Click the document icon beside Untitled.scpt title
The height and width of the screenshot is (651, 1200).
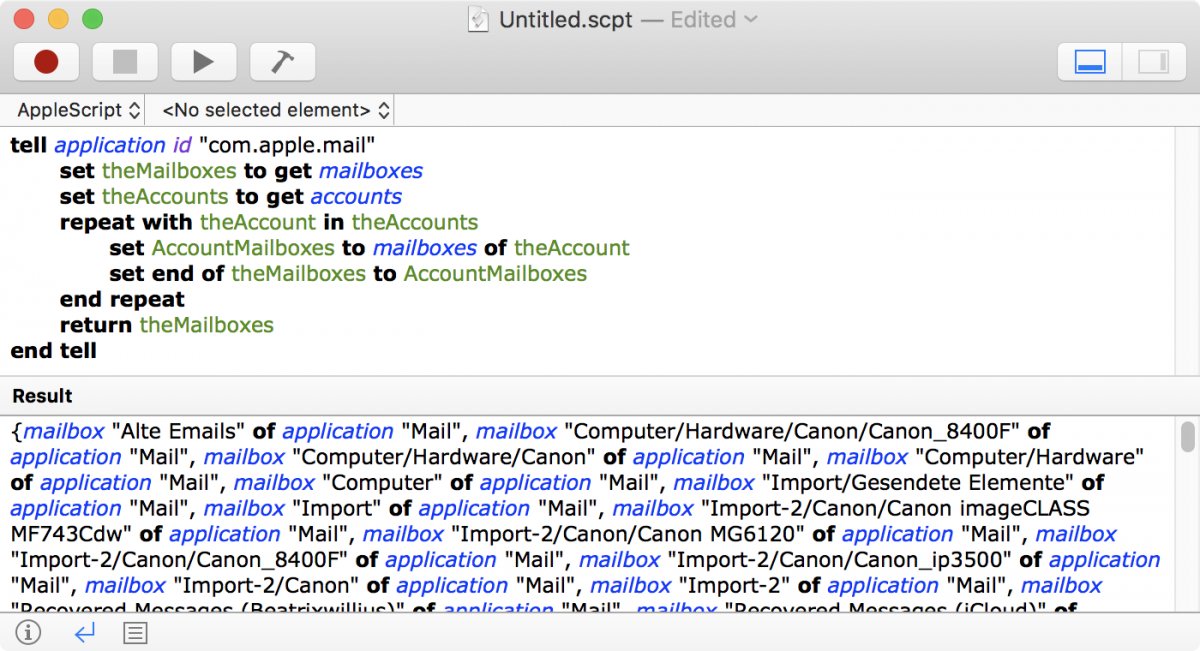coord(481,19)
